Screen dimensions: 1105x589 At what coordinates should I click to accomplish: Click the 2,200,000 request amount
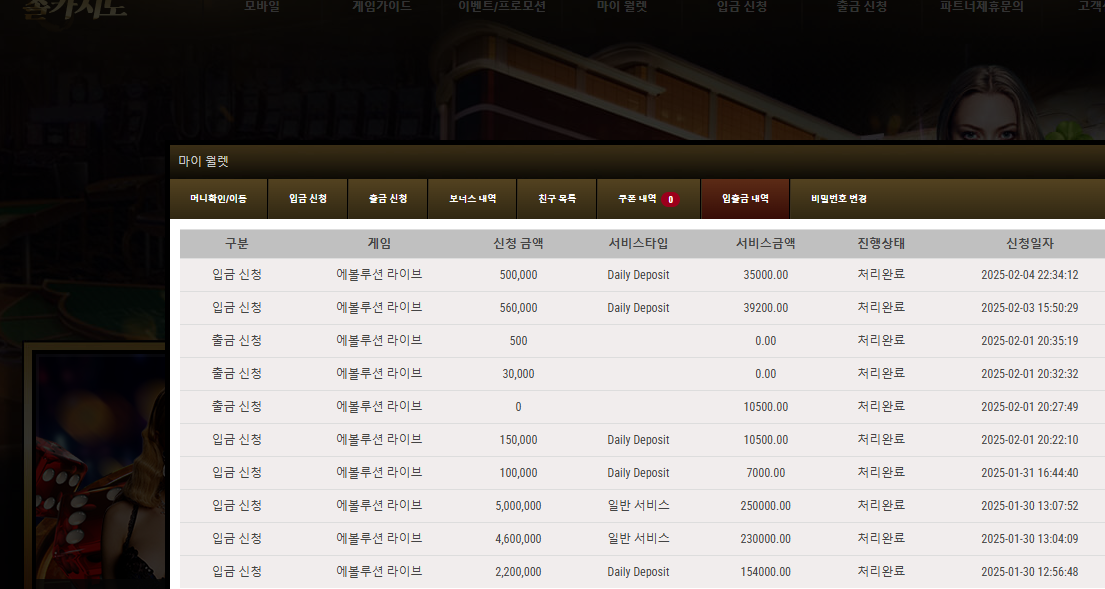(518, 572)
